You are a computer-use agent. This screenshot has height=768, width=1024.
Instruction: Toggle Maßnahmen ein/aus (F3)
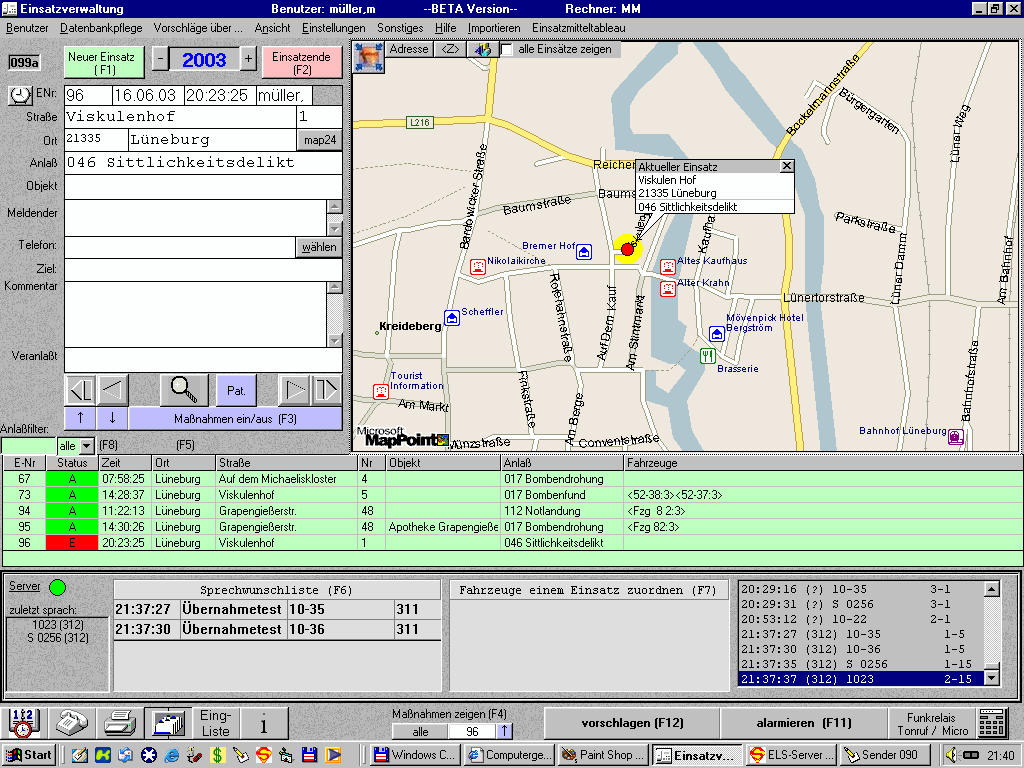pos(235,418)
